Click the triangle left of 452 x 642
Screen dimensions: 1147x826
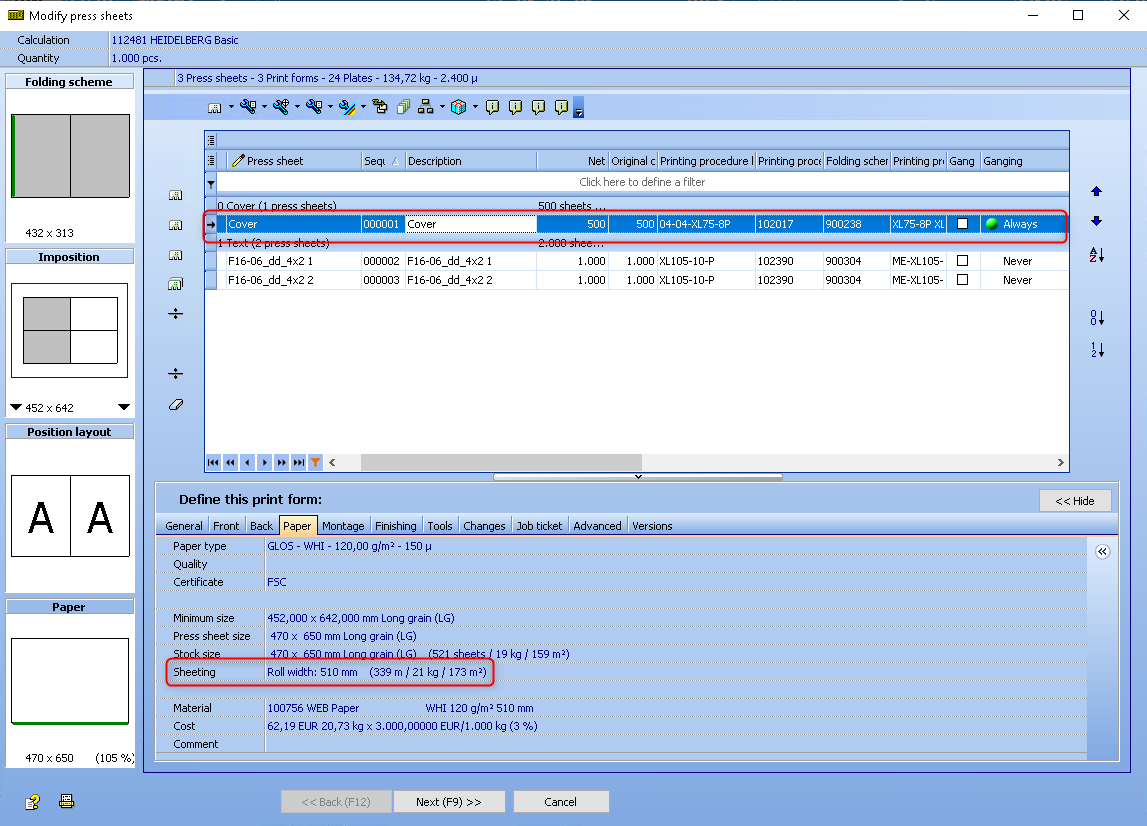16,407
